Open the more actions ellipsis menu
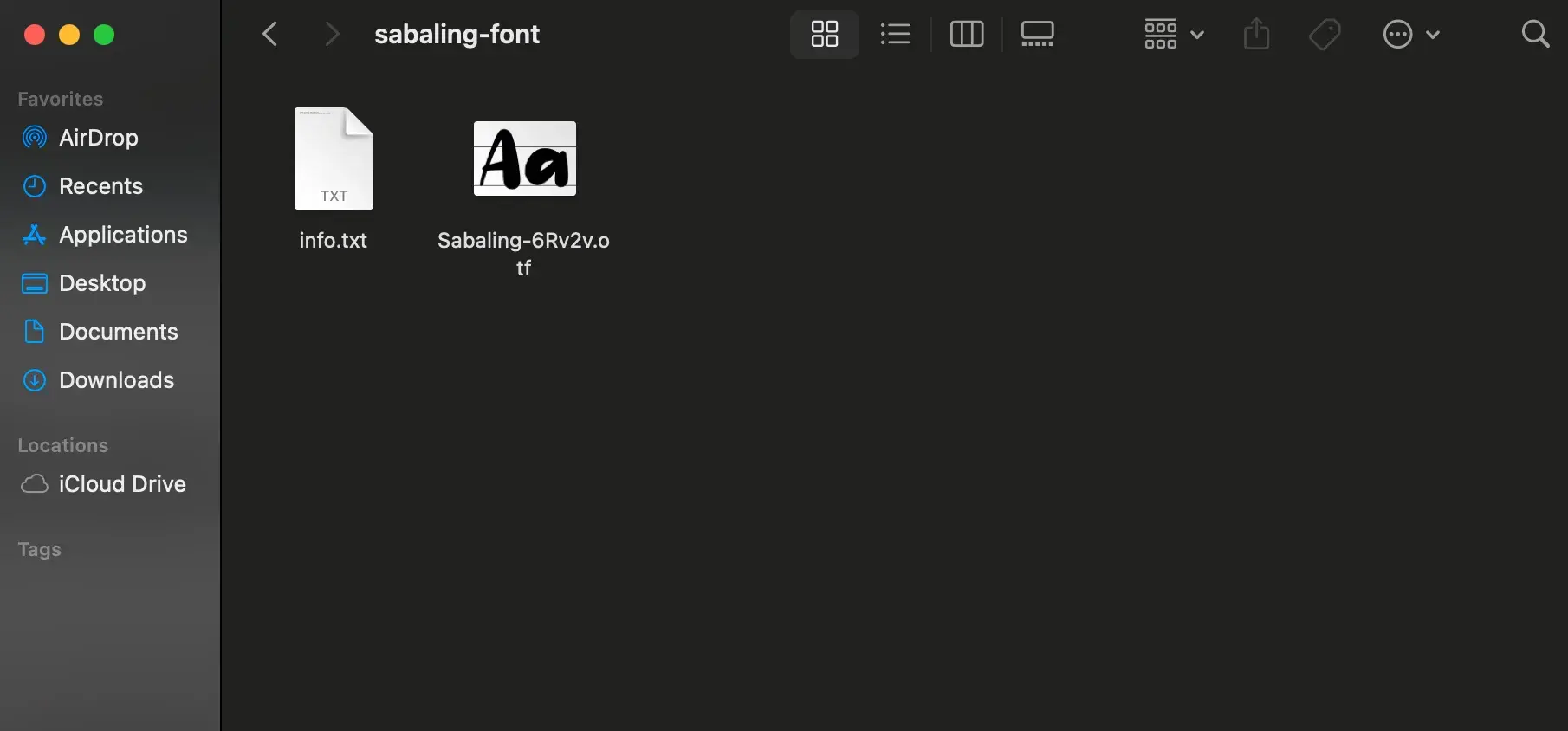Screen dimensions: 1568x731 pyautogui.click(x=1409, y=35)
